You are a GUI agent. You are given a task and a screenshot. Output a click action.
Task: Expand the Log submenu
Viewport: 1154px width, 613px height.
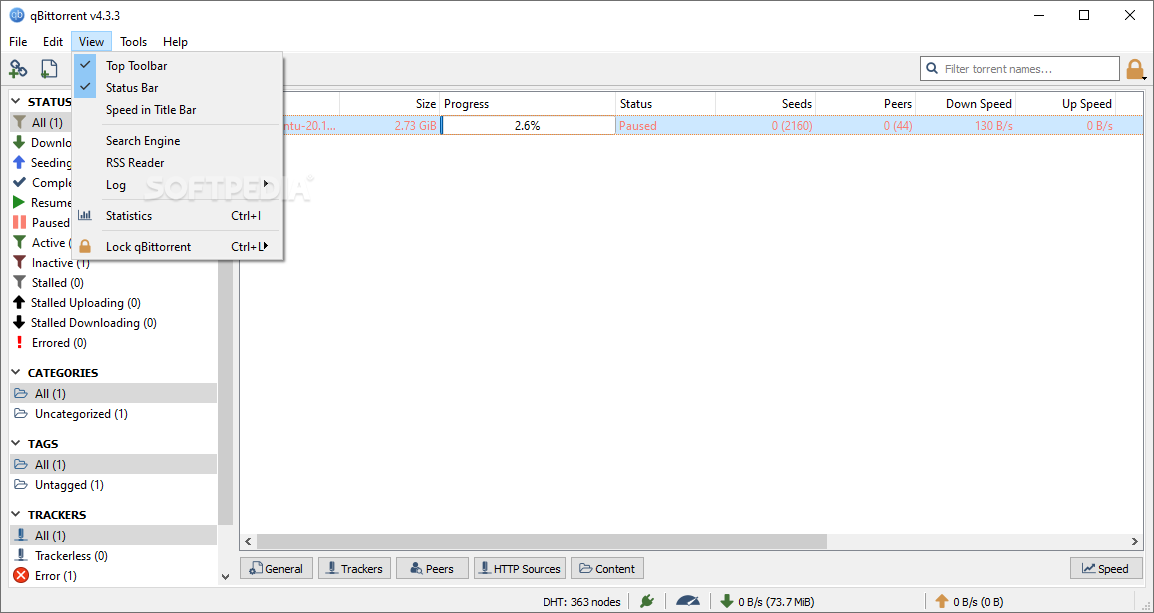pyautogui.click(x=177, y=185)
